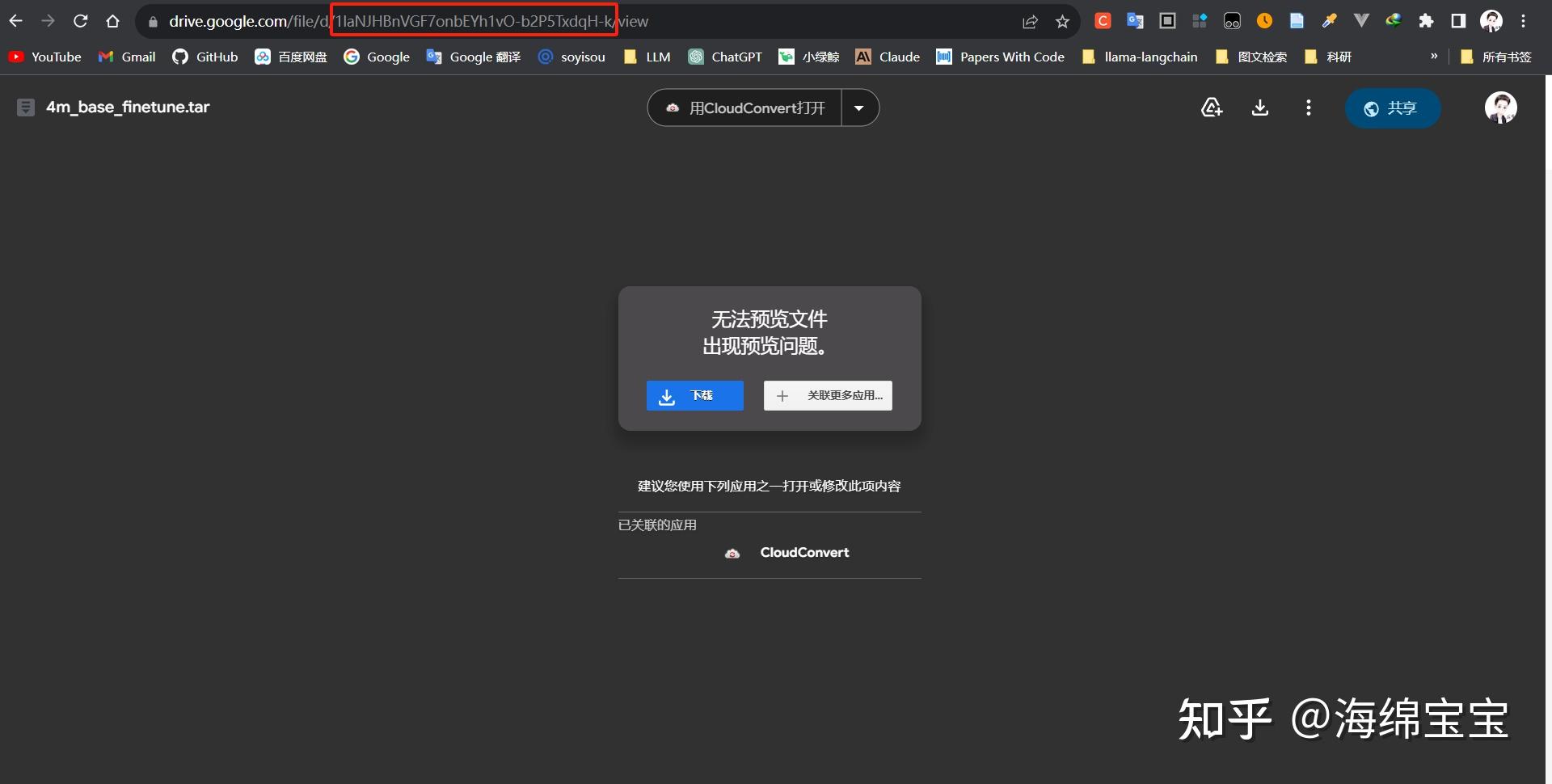Click the CloudConvert app icon under associated apps
The width and height of the screenshot is (1552, 784).
[x=732, y=553]
